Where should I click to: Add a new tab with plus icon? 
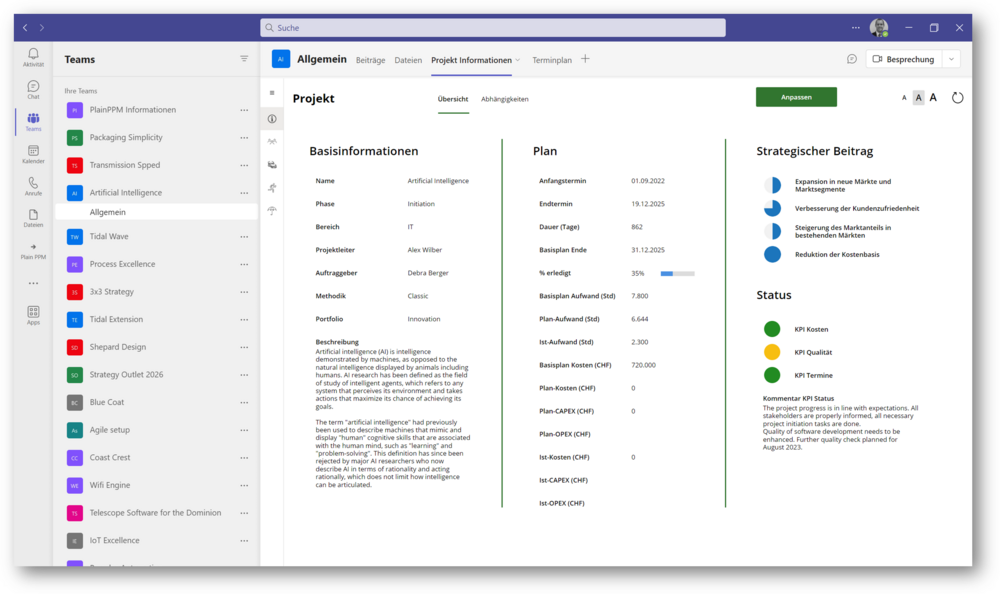(x=586, y=60)
